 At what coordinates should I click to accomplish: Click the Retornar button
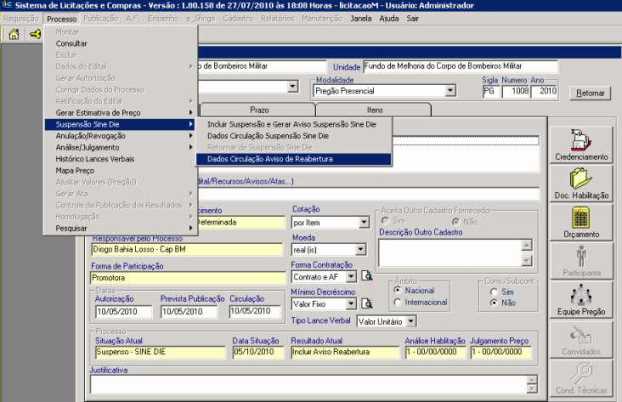[586, 92]
